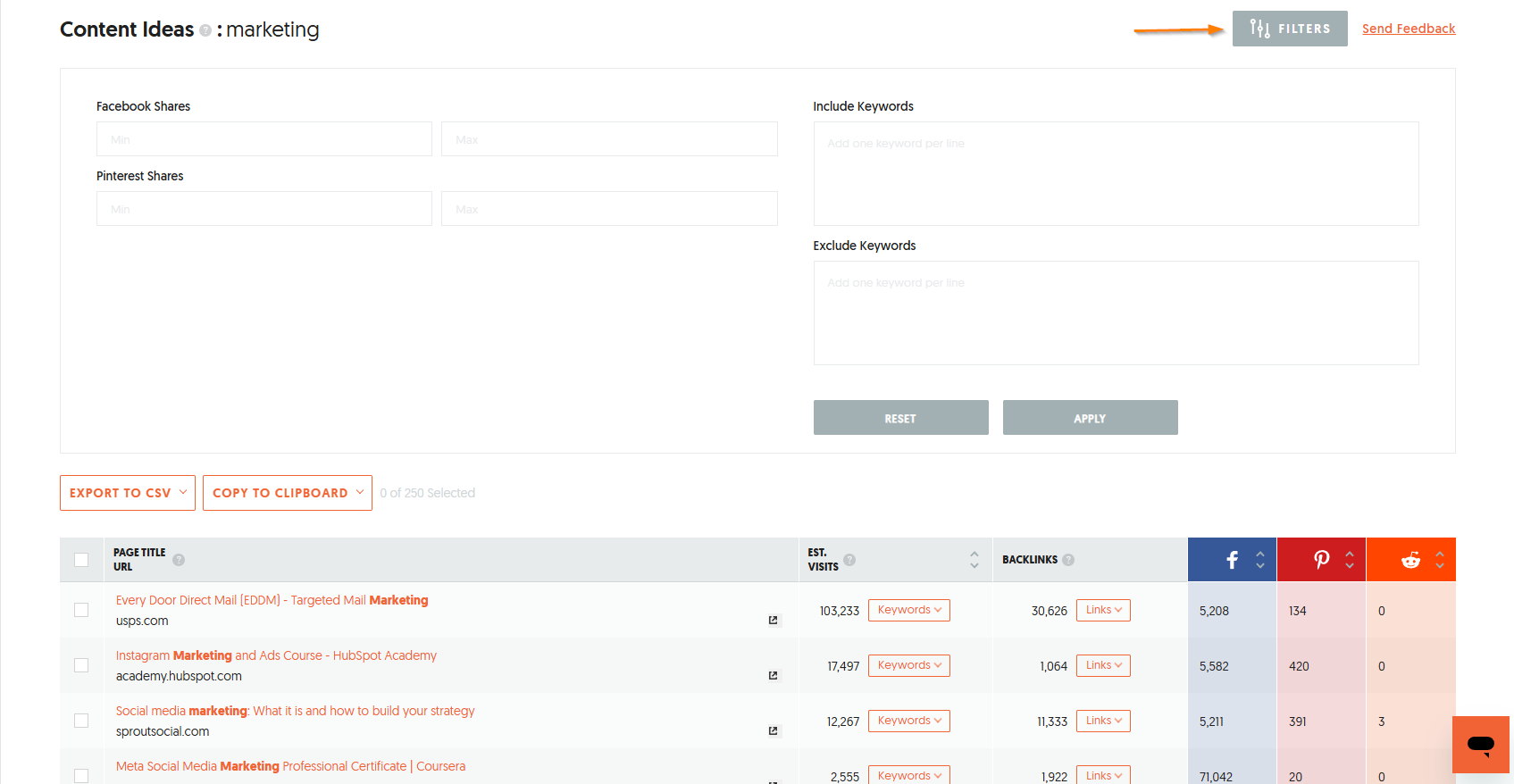Click the Est. Visits help icon
This screenshot has height=784, width=1514.
pos(849,560)
